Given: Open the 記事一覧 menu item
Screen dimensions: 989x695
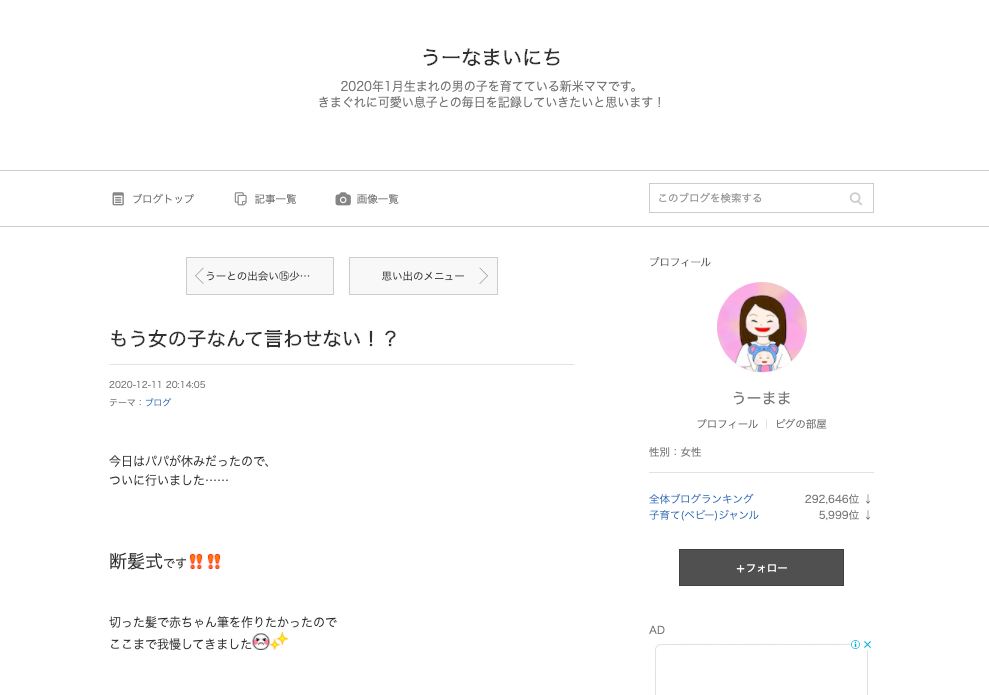Looking at the screenshot, I should [265, 199].
